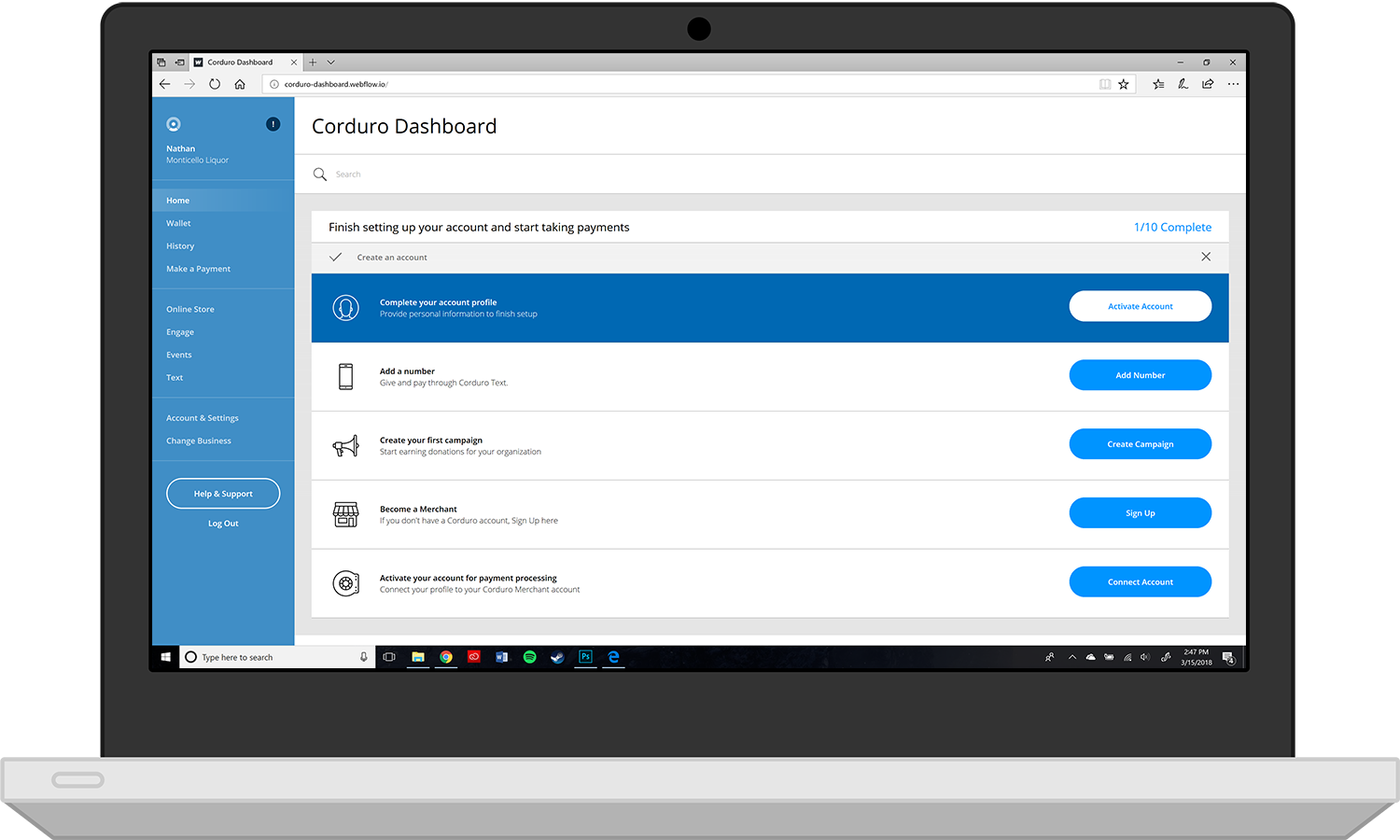Open Chrome from the taskbar

coord(446,657)
